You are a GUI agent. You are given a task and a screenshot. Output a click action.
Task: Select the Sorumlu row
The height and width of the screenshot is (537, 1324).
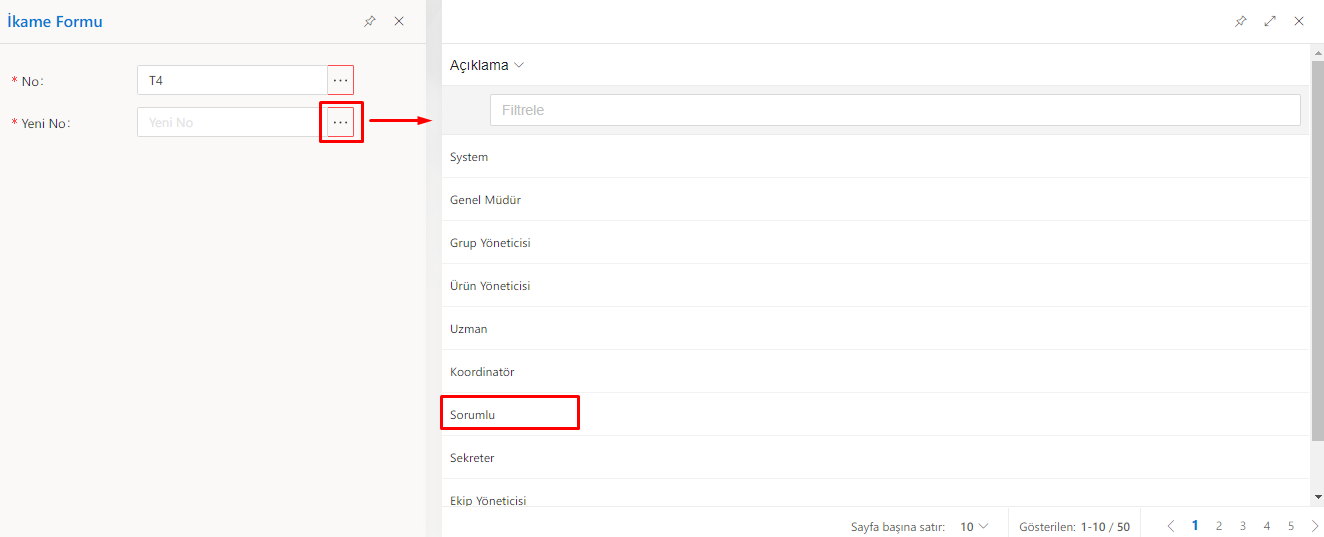tap(473, 414)
